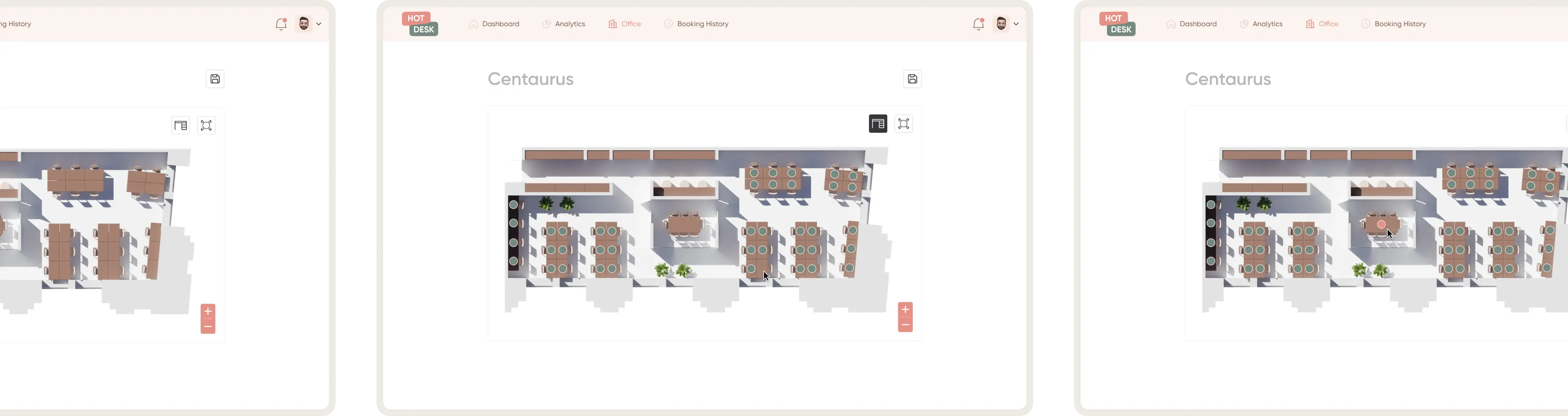1568x416 pixels.
Task: Click the zoom in plus control
Action: click(x=905, y=309)
